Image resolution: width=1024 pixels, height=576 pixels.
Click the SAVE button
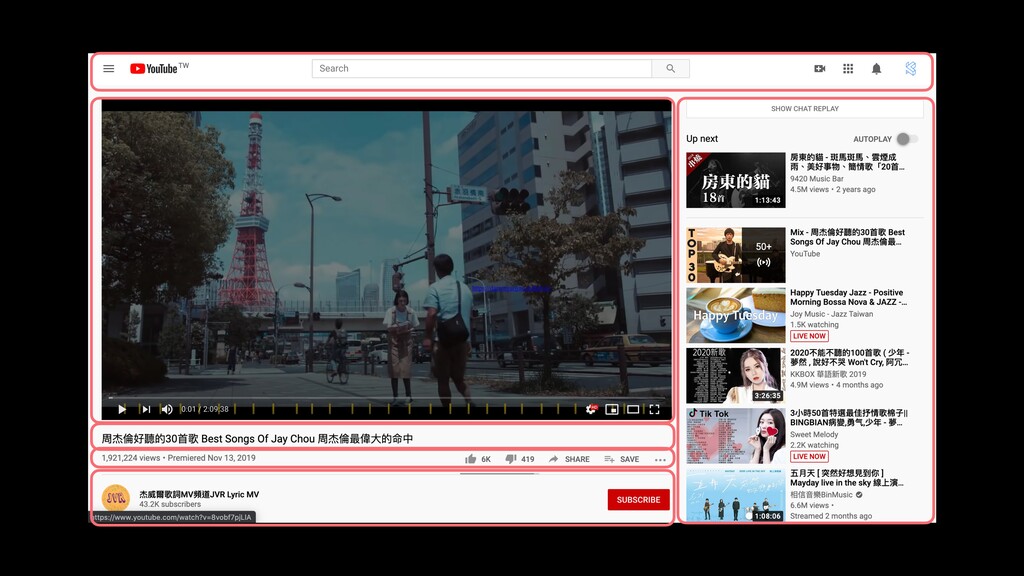coord(622,459)
